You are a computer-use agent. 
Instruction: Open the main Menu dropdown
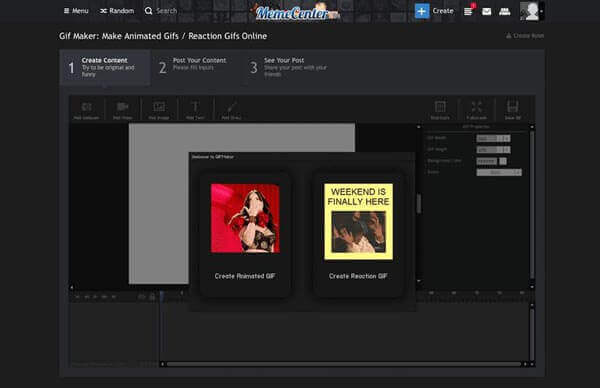coord(76,11)
